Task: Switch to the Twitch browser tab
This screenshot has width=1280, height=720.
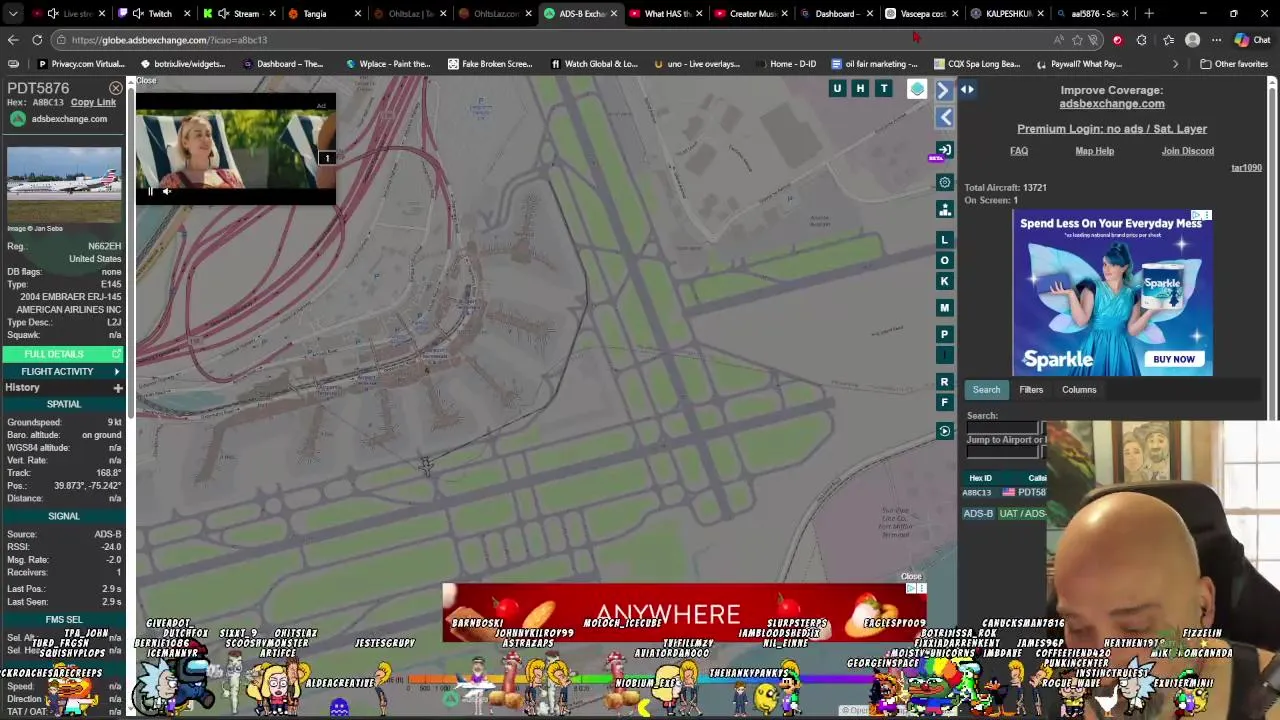Action: pyautogui.click(x=152, y=14)
